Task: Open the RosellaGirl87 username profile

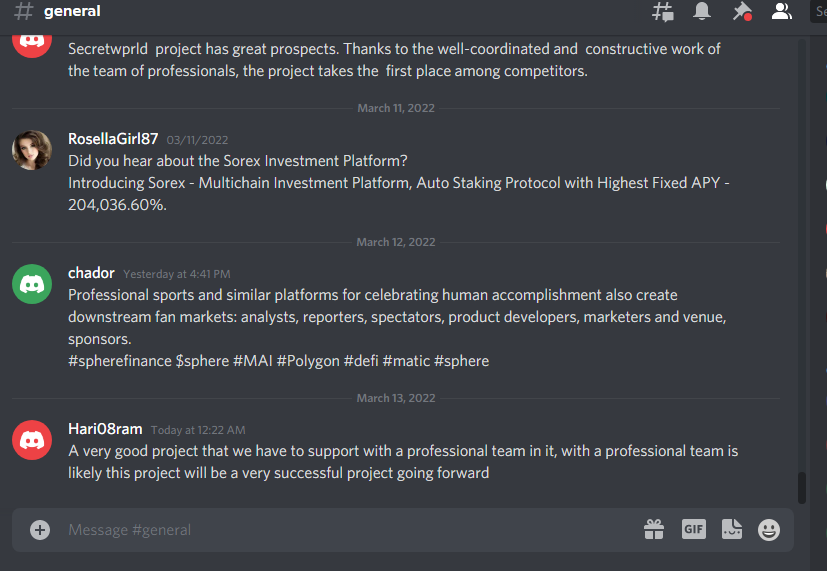Action: pyautogui.click(x=113, y=139)
